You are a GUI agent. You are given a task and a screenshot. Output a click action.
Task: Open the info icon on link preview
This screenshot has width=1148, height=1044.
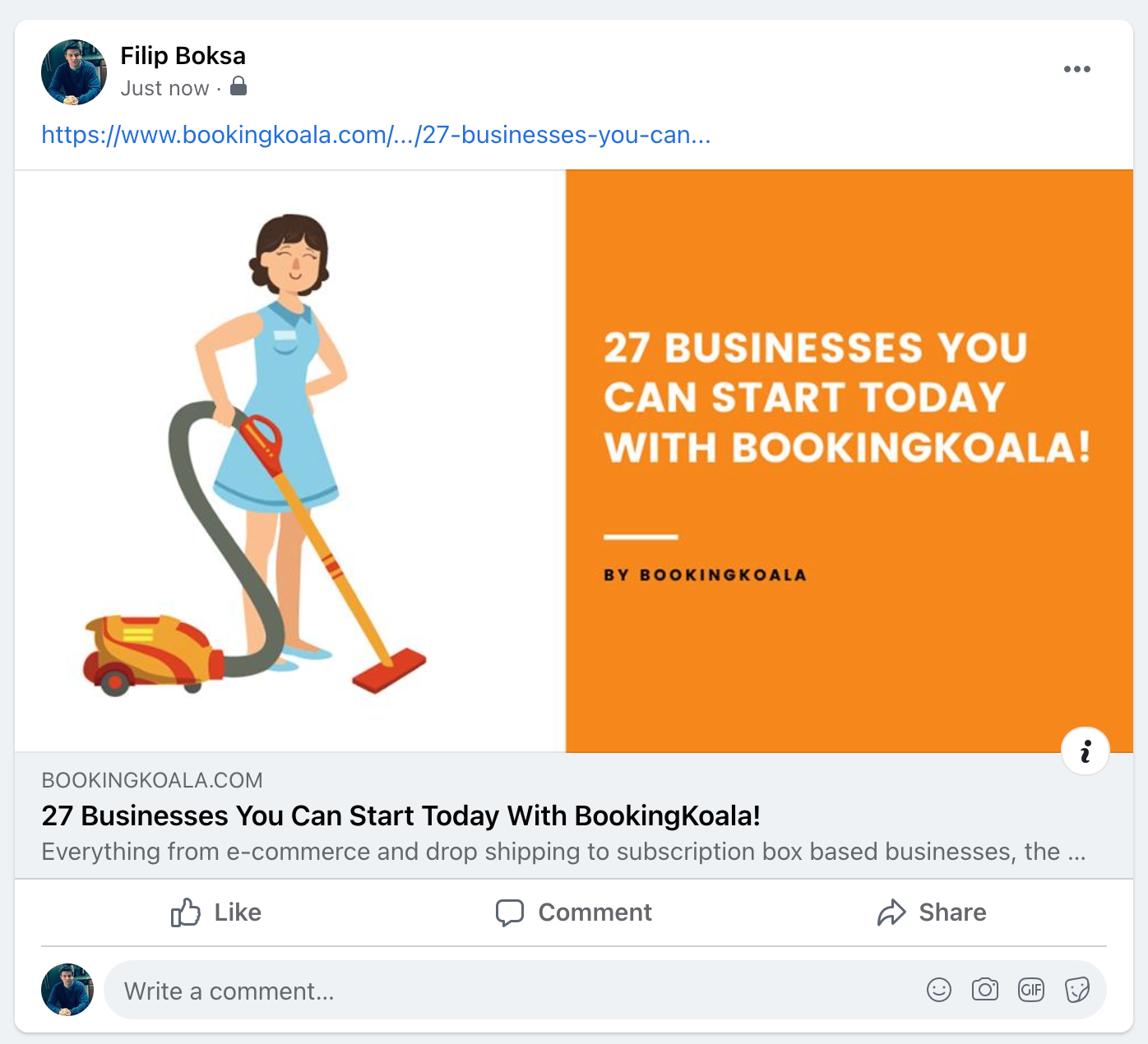[1085, 751]
